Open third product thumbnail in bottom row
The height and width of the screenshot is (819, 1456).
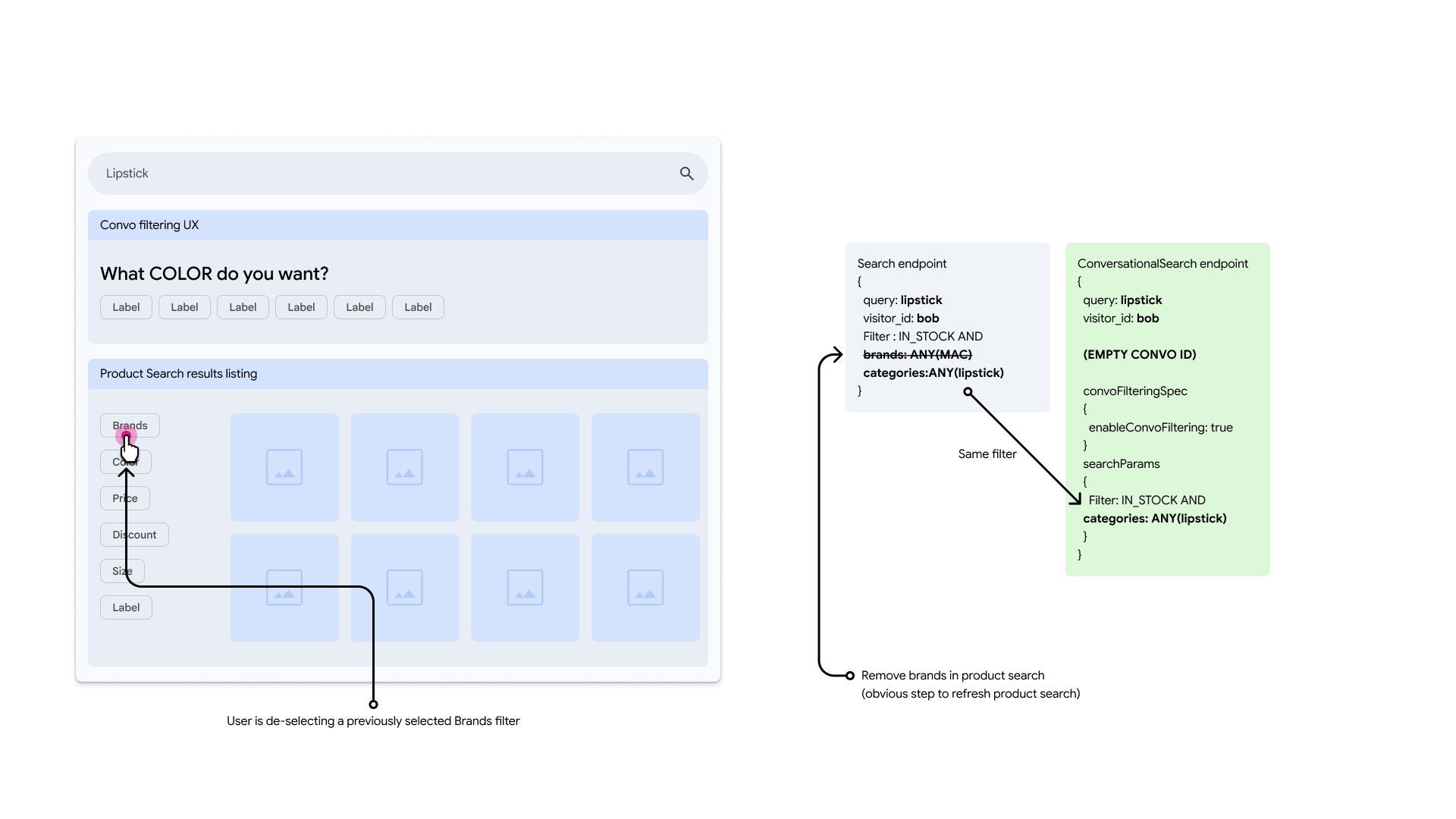click(x=525, y=588)
